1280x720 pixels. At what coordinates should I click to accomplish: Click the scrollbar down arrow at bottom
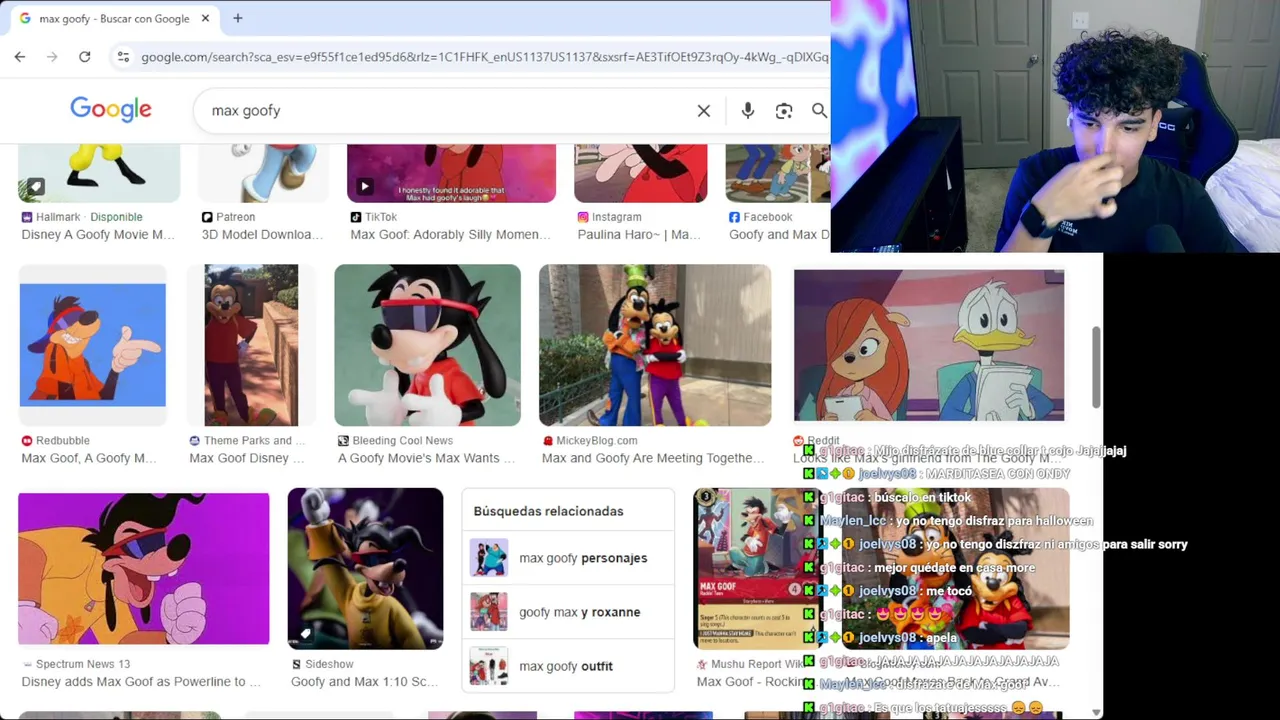[1096, 712]
